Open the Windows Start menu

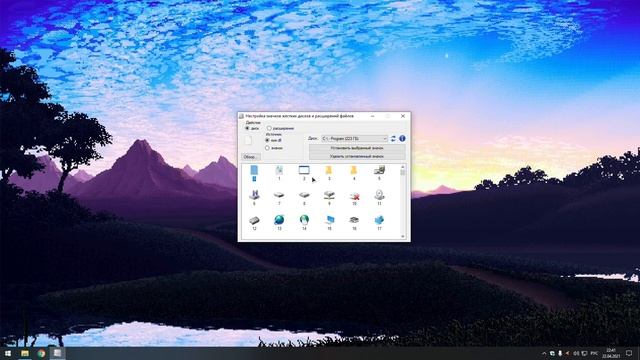[x=8, y=353]
